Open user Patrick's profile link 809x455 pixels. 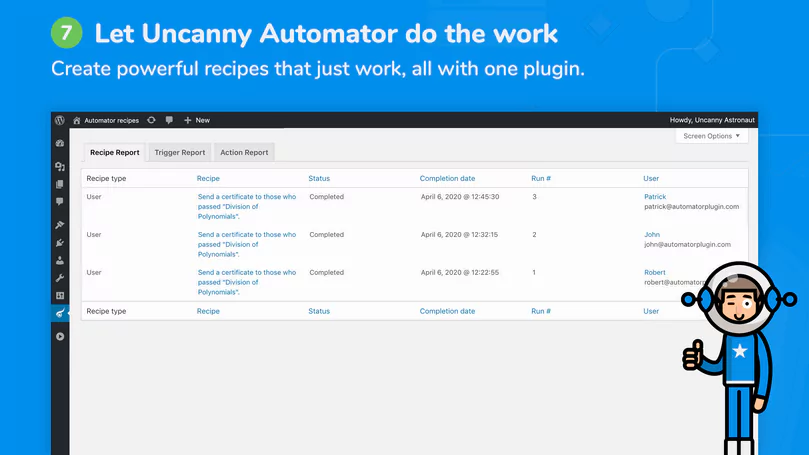tap(655, 197)
